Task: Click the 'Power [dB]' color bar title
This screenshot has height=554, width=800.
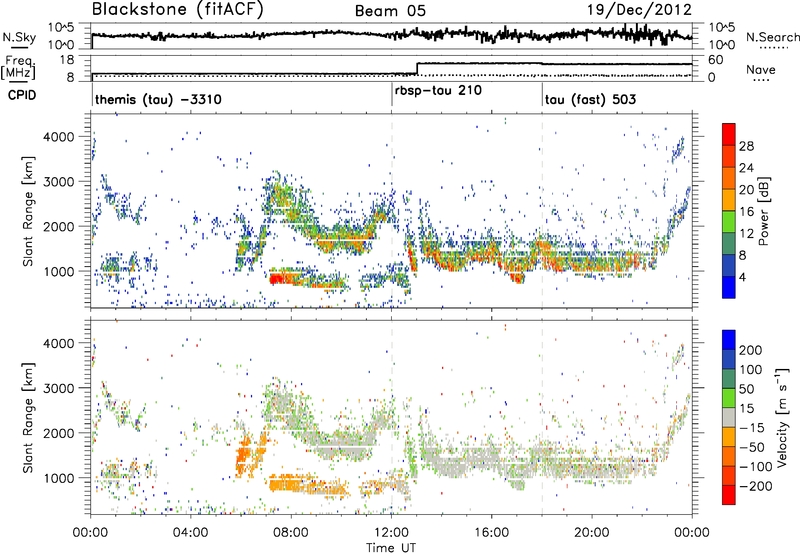Action: point(764,211)
